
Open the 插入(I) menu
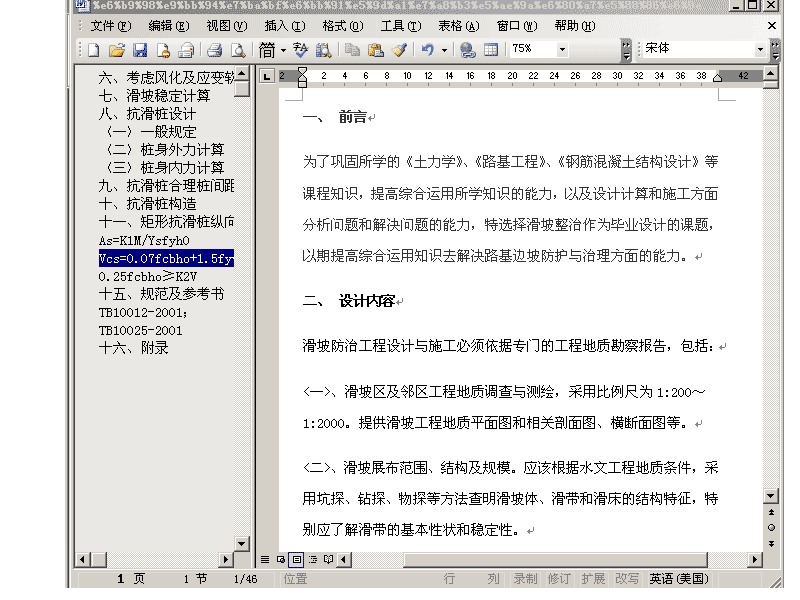pyautogui.click(x=285, y=26)
